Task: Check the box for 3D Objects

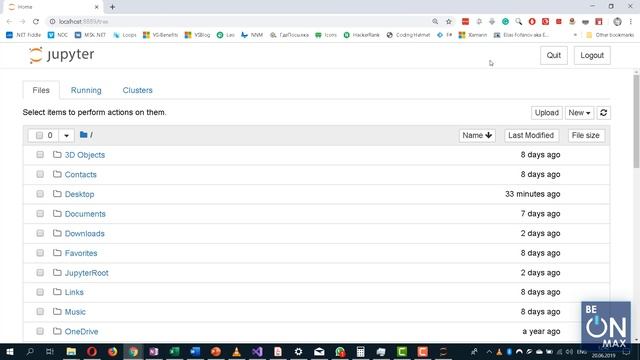Action: click(x=40, y=155)
